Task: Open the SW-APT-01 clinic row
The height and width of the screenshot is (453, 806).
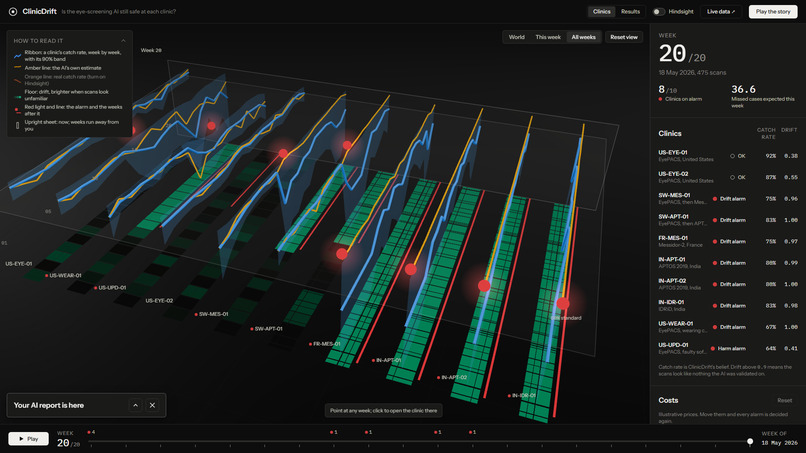Action: pyautogui.click(x=727, y=220)
